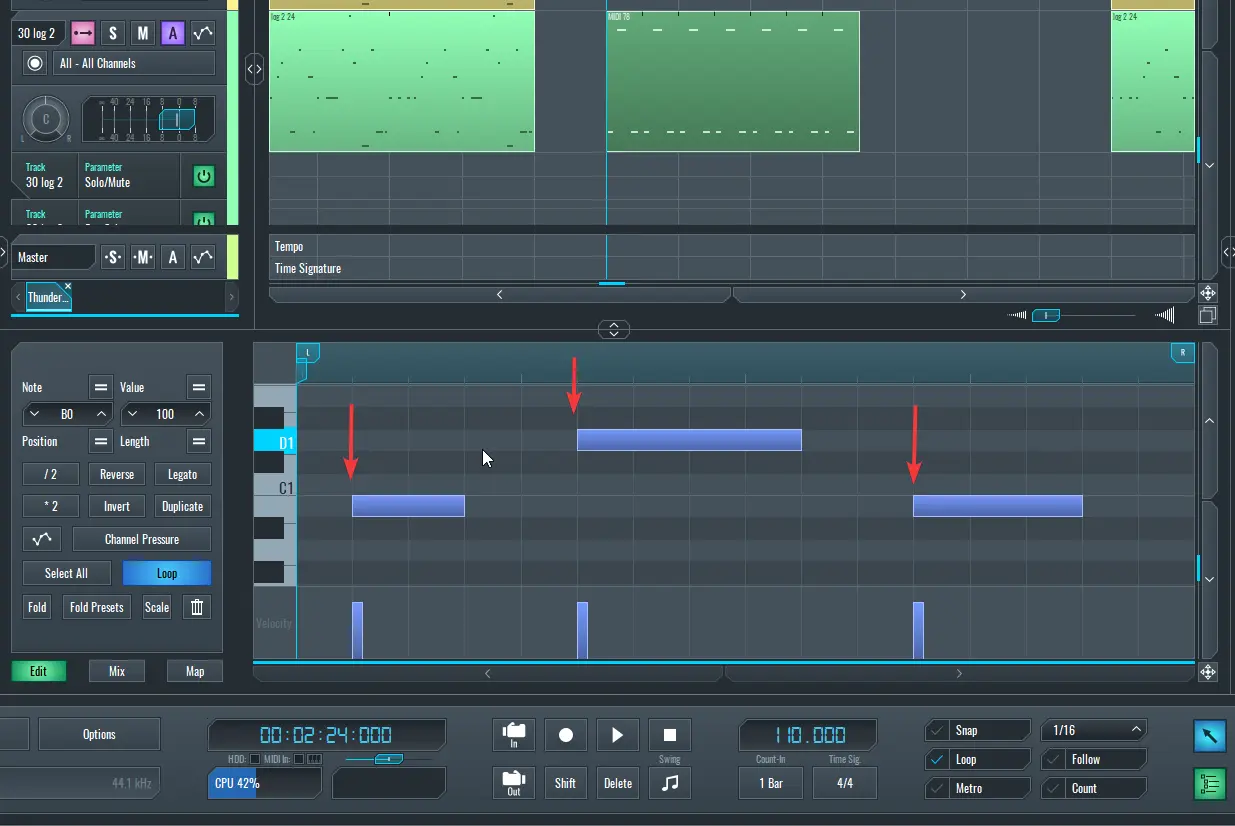Viewport: 1235px width, 826px height.
Task: Click the Options button
Action: 99,734
